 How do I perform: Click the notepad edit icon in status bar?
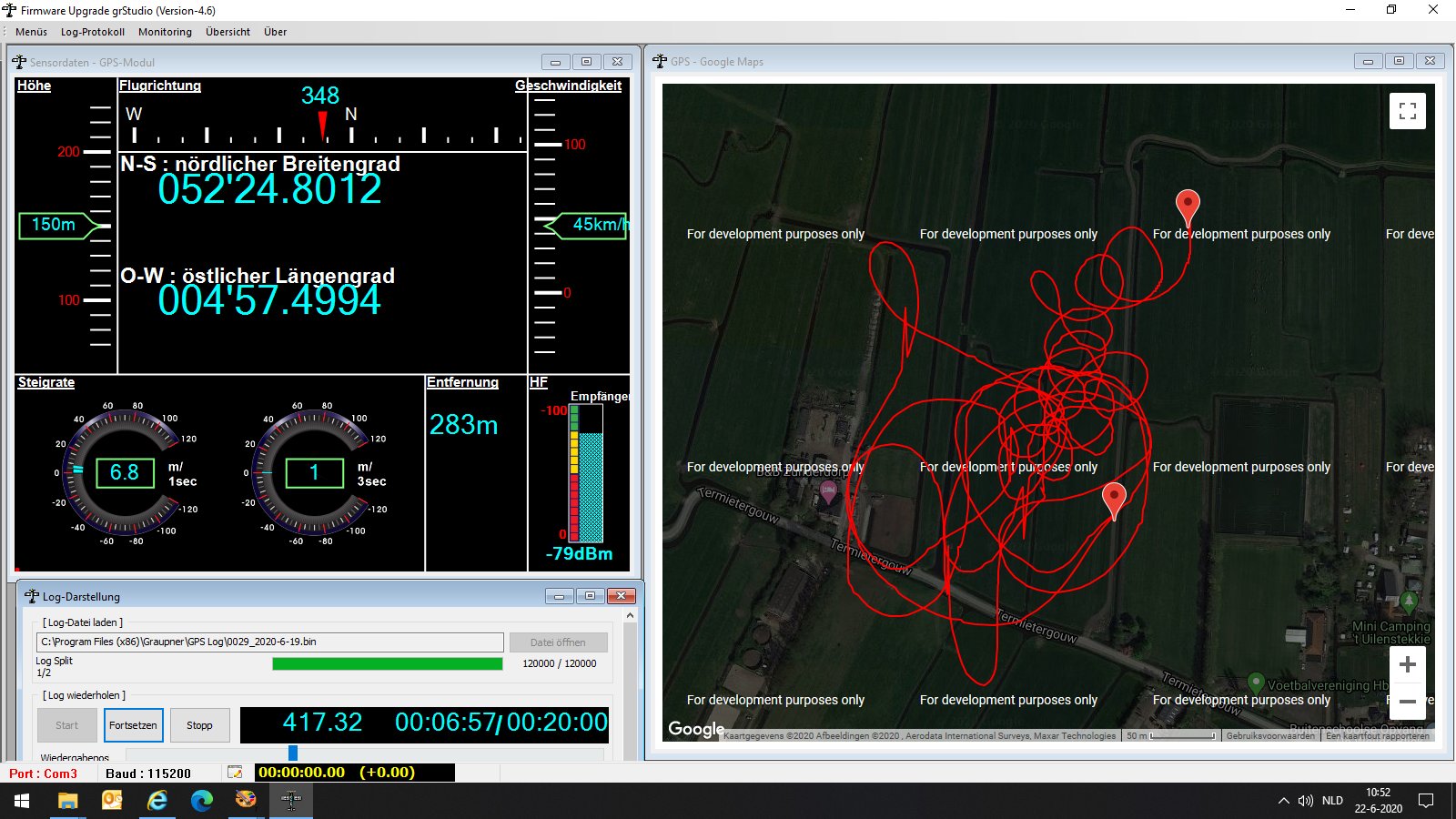(x=235, y=773)
